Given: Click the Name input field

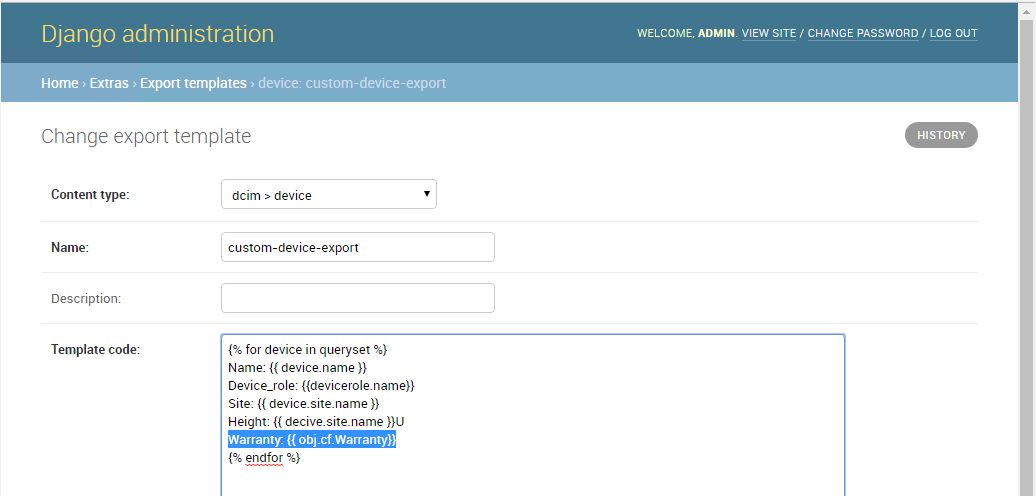Looking at the screenshot, I should pos(357,247).
